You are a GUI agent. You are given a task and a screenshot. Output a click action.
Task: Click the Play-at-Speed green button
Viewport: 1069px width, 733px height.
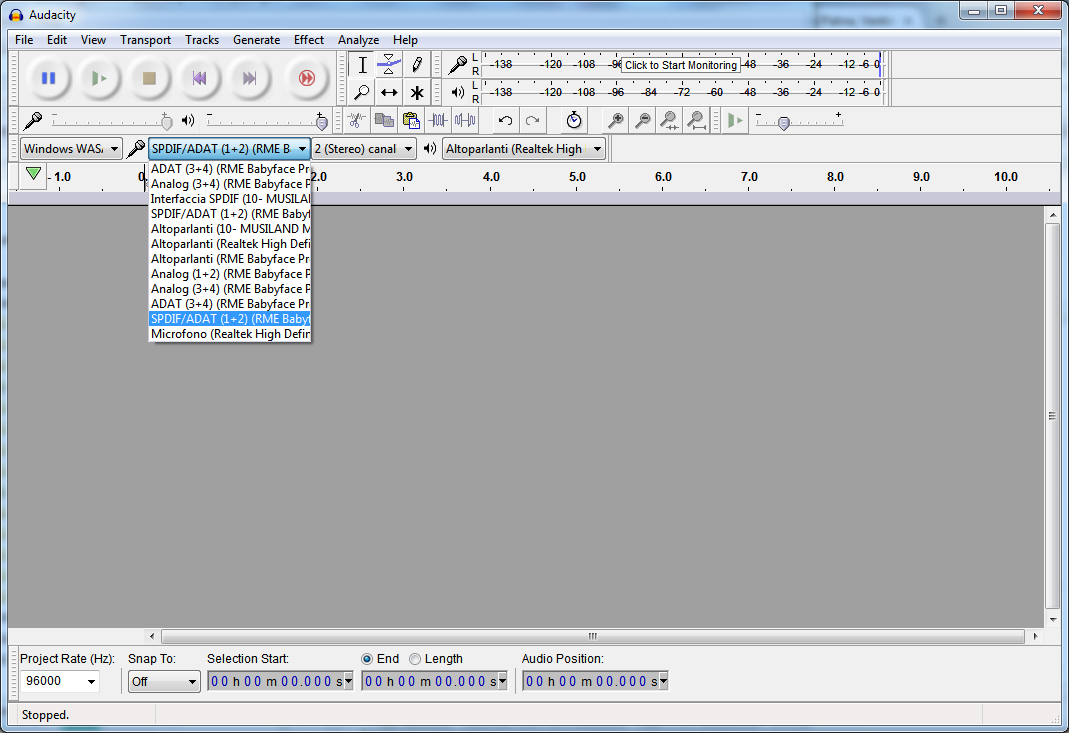click(735, 121)
